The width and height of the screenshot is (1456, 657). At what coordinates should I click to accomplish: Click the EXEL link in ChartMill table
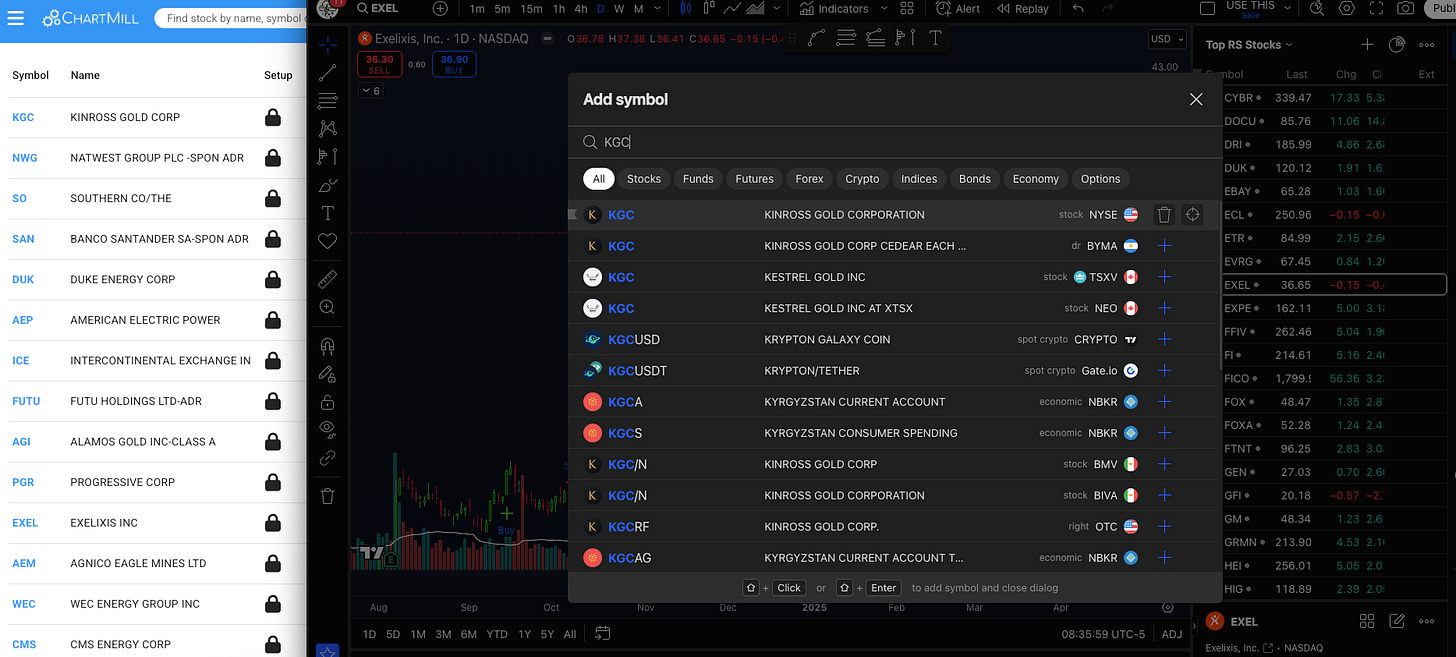click(25, 523)
